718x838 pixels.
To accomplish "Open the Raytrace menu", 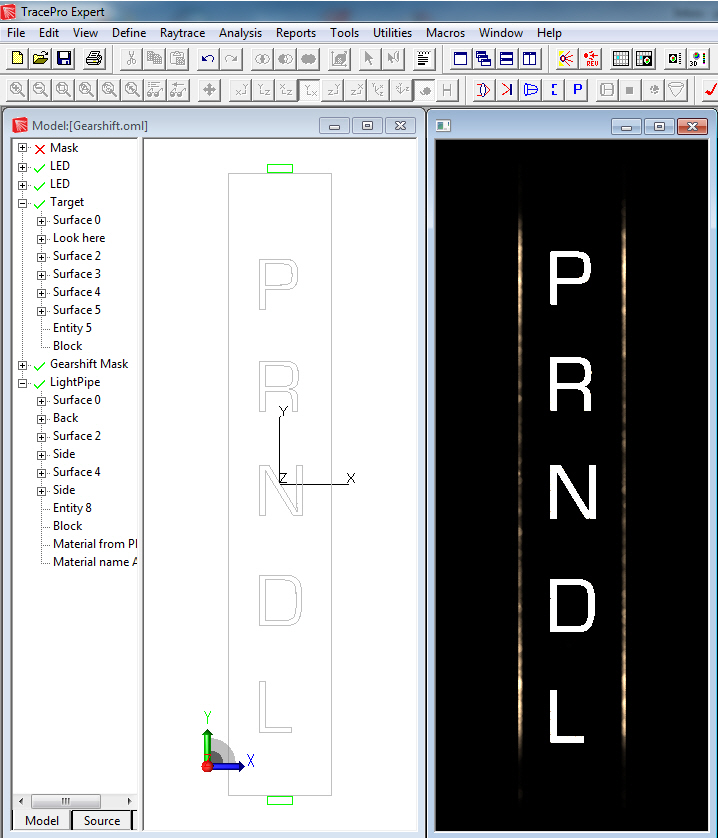I will point(182,33).
